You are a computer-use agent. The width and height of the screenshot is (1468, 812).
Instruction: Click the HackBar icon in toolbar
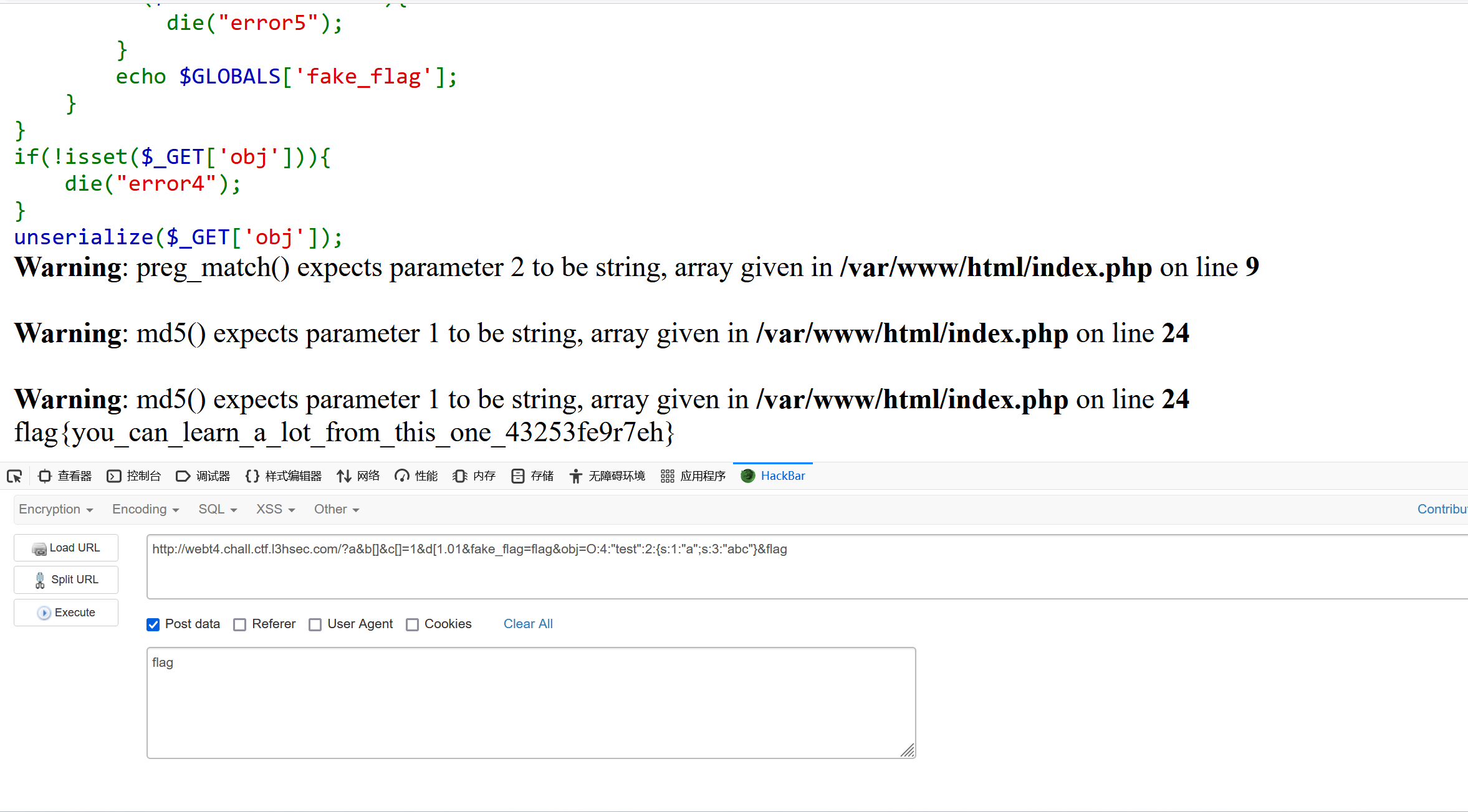(x=748, y=476)
